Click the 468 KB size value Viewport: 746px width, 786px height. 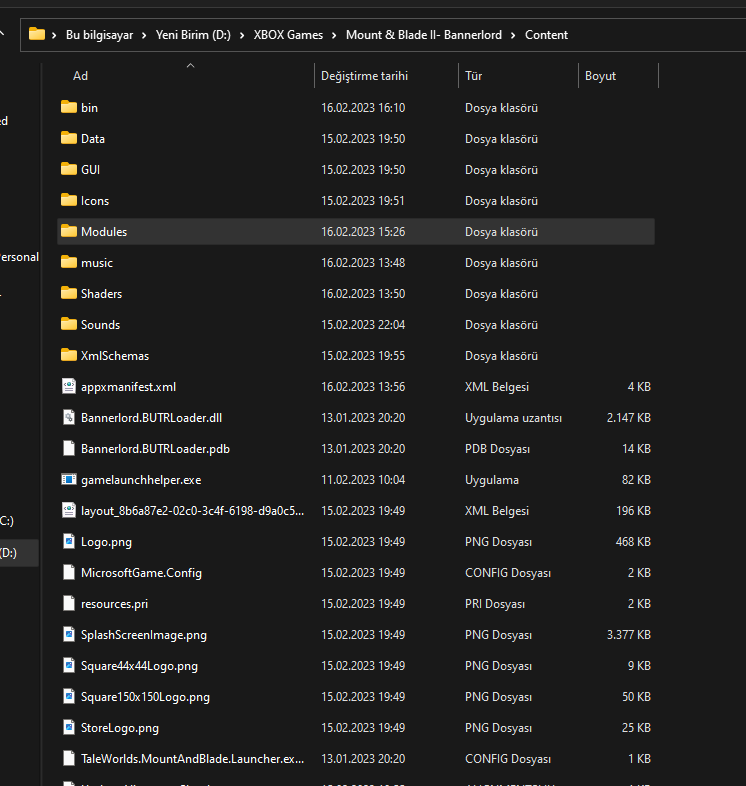click(633, 541)
